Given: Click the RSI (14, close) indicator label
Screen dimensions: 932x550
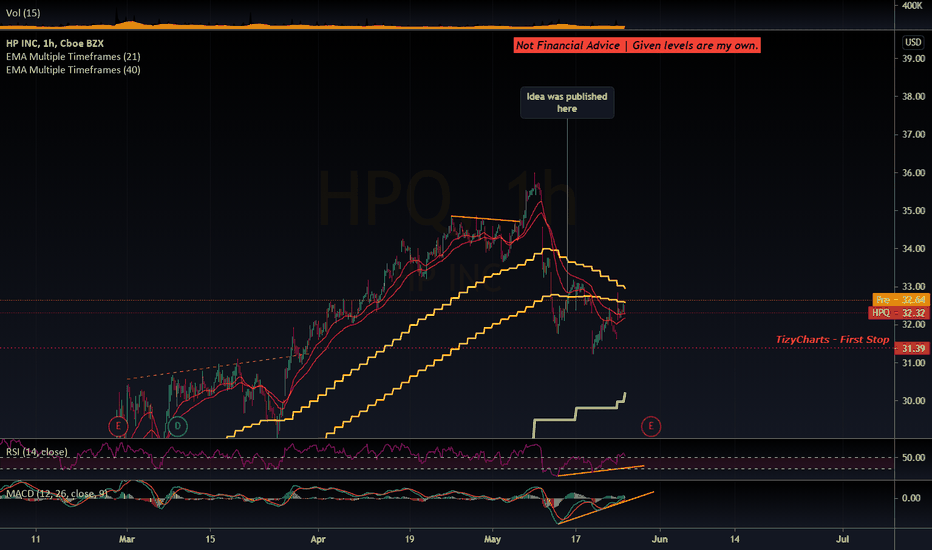Looking at the screenshot, I should [37, 452].
